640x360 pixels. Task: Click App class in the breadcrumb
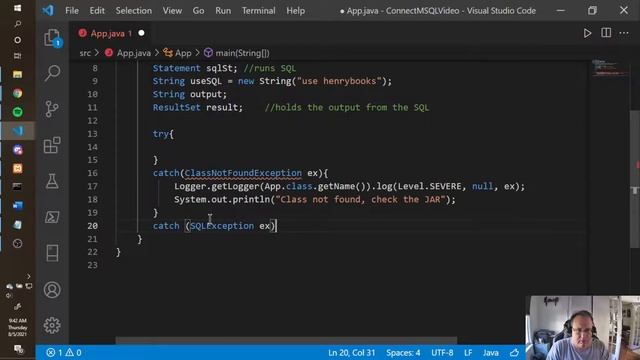tap(183, 53)
